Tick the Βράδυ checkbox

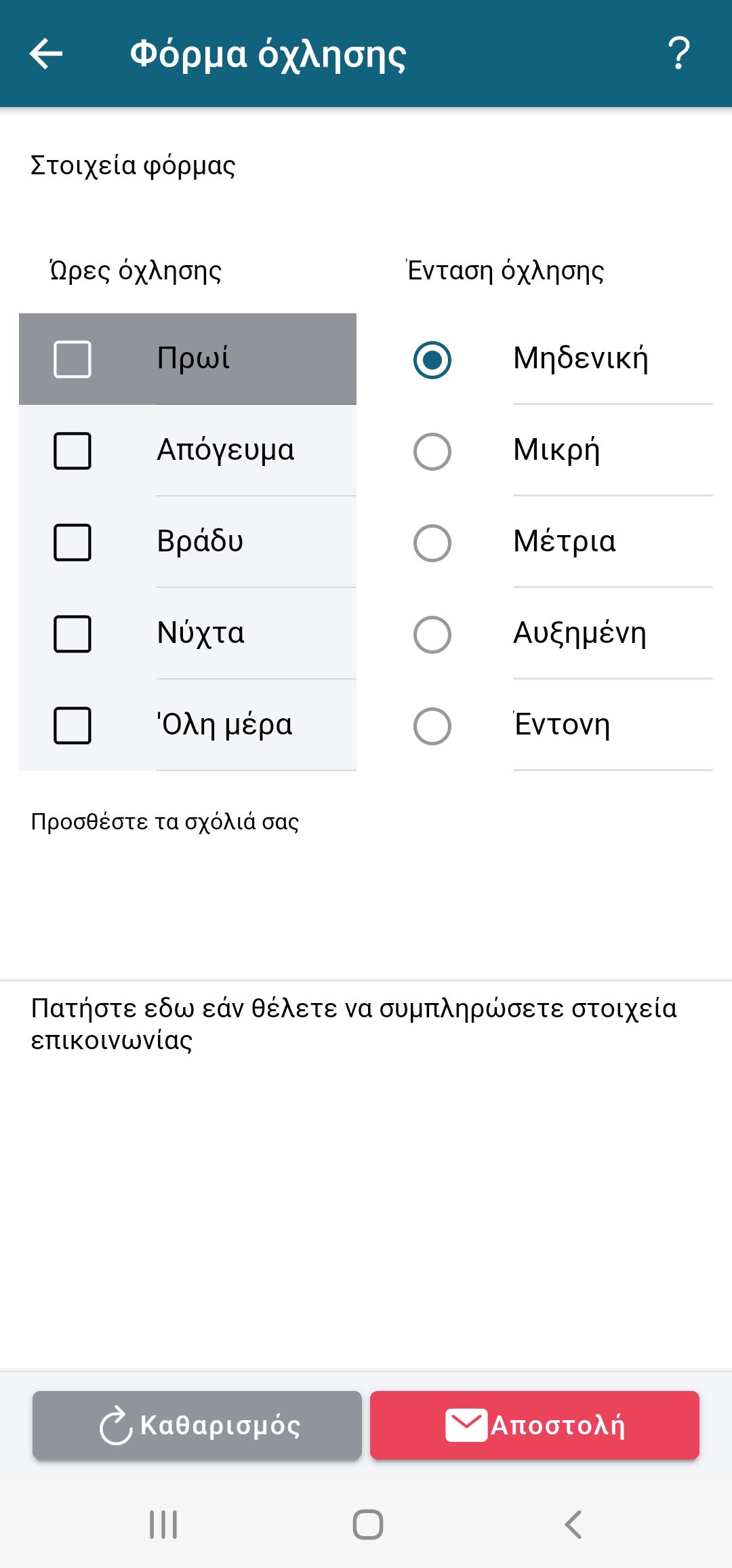(x=73, y=543)
